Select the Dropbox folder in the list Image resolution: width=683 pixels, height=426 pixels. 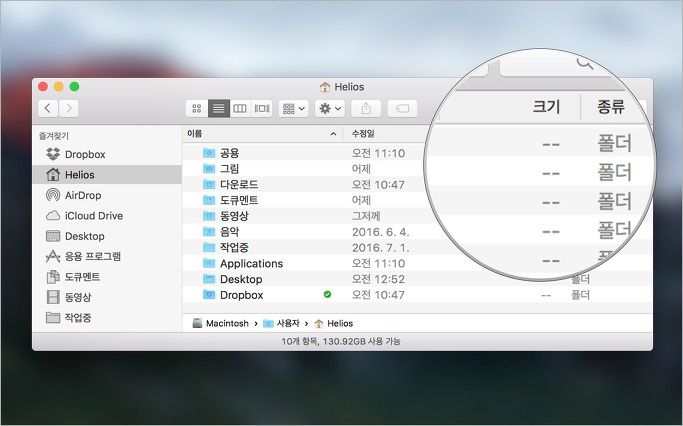[417, 295]
